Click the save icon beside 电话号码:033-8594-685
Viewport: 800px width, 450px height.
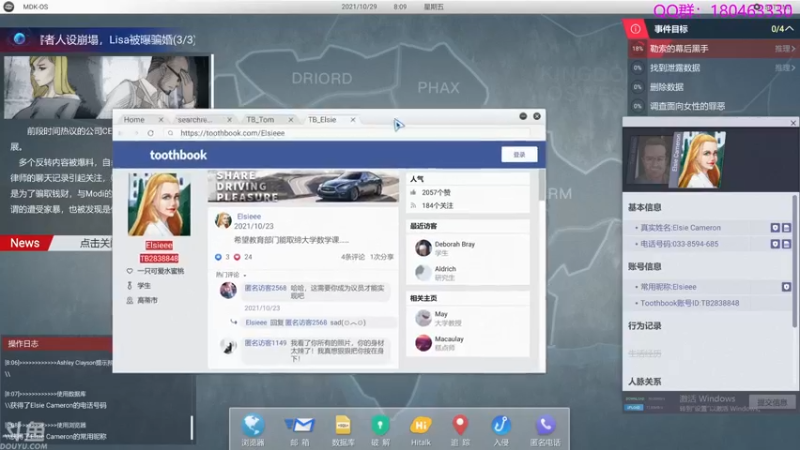click(x=786, y=244)
